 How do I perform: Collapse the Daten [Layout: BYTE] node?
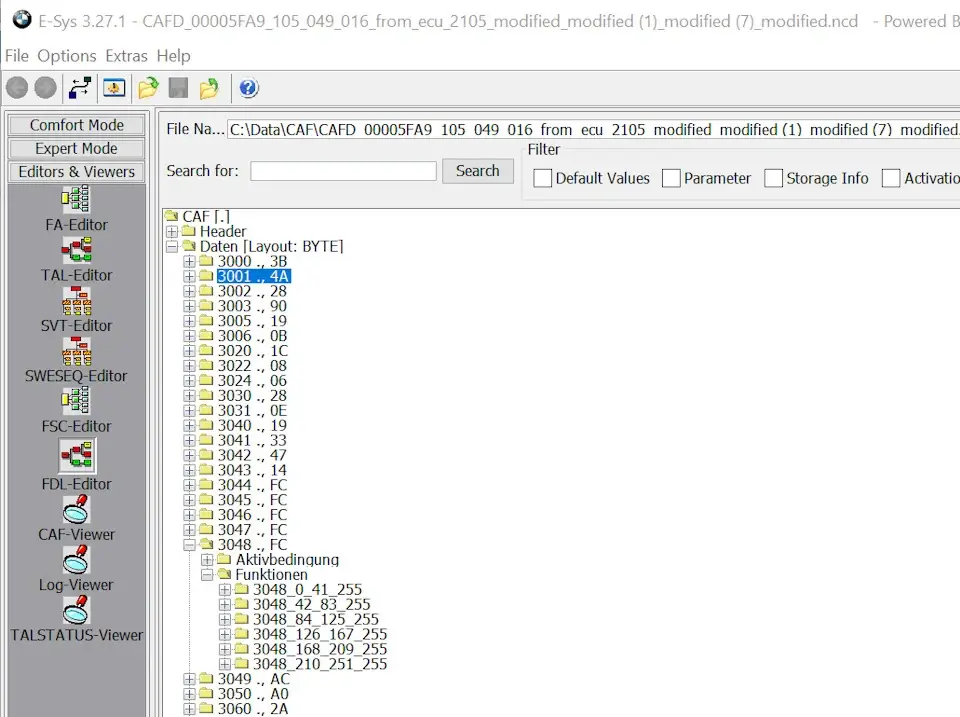(x=172, y=247)
